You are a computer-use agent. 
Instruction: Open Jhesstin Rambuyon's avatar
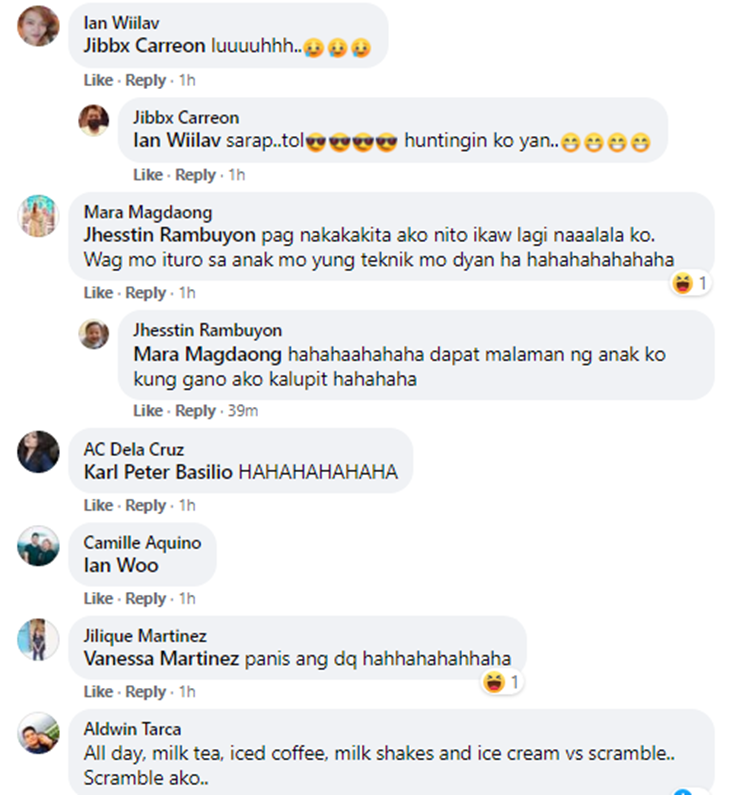[x=94, y=334]
